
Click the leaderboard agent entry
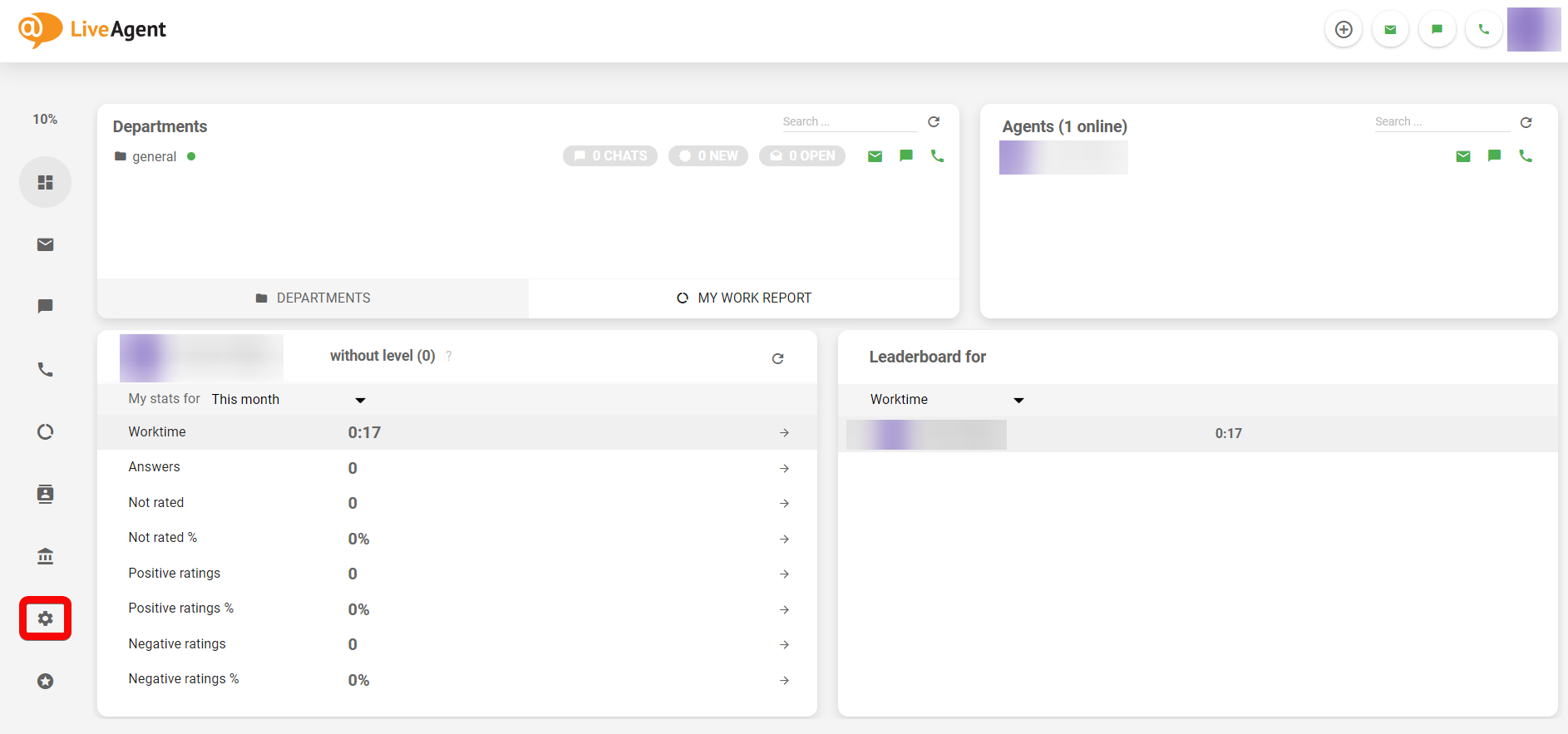(x=926, y=435)
